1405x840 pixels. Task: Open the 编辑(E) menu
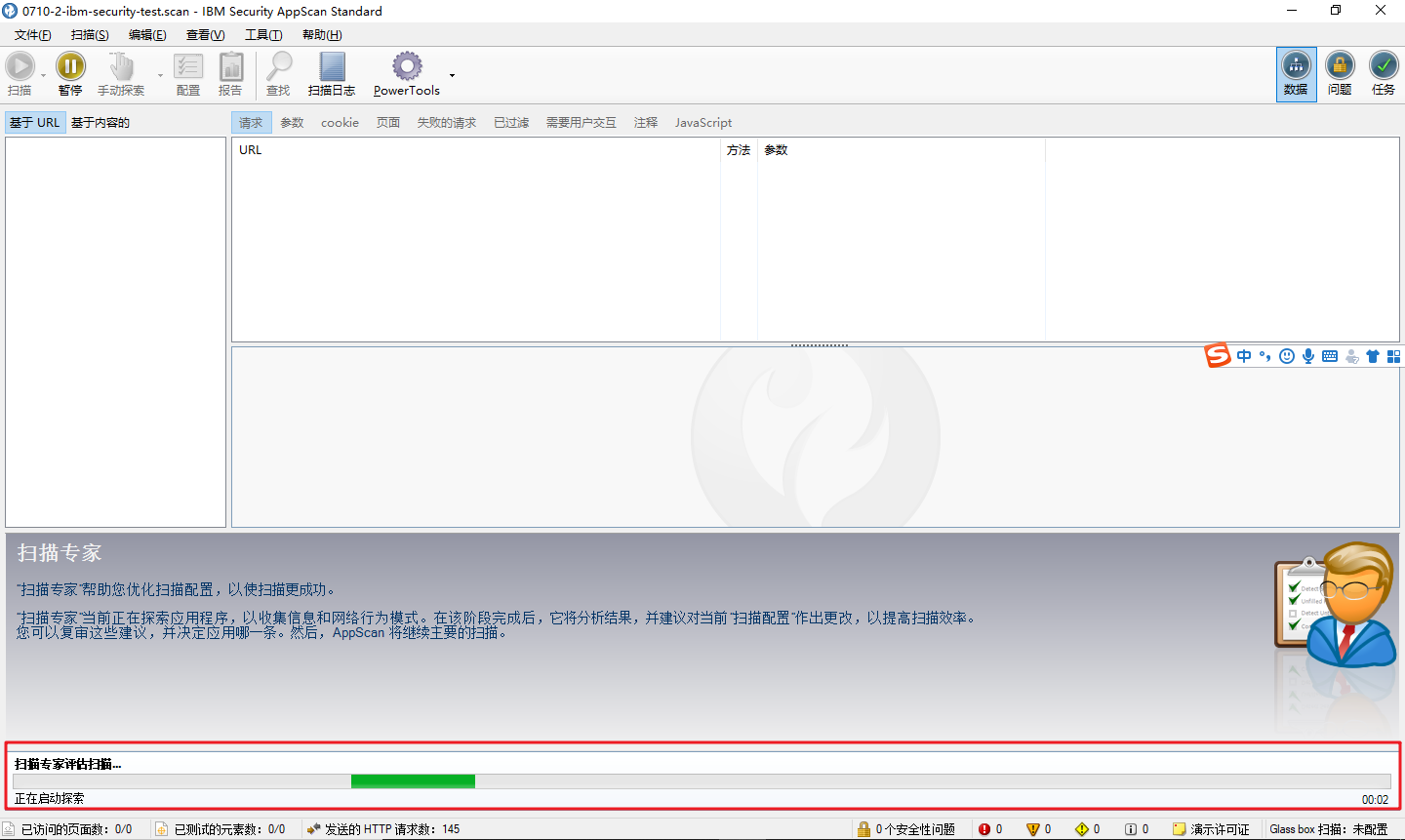tap(147, 35)
